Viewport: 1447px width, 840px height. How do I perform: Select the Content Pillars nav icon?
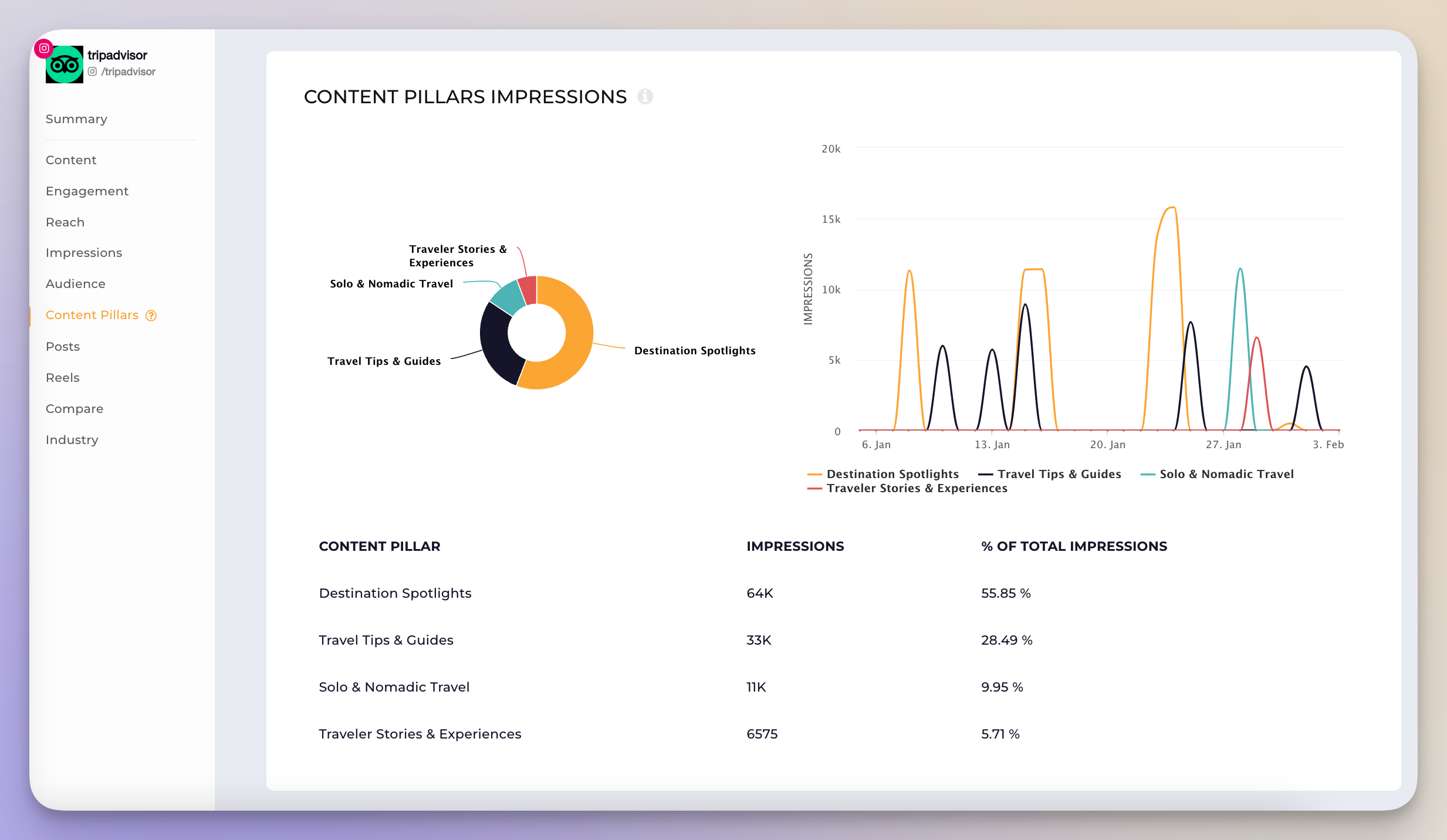(x=153, y=315)
